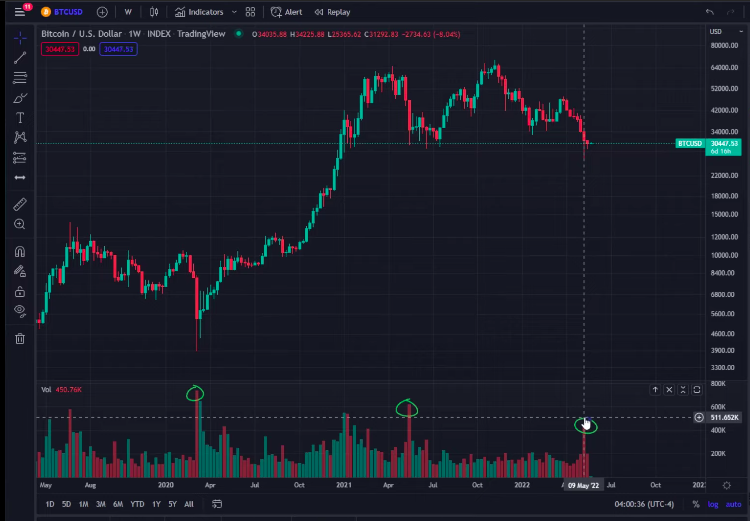
Task: Select the trend line drawing tool
Action: tap(20, 58)
